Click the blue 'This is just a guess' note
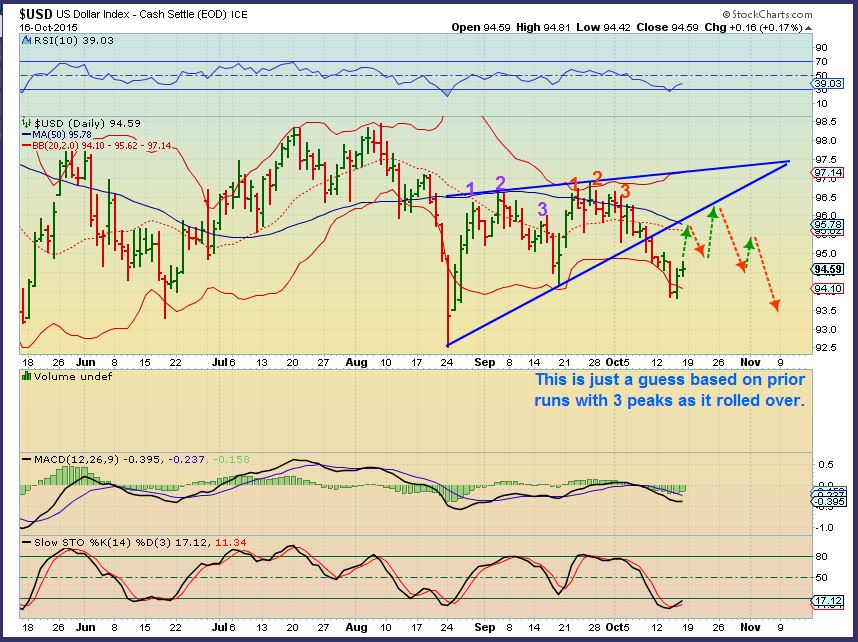Image resolution: width=858 pixels, height=642 pixels. point(669,390)
